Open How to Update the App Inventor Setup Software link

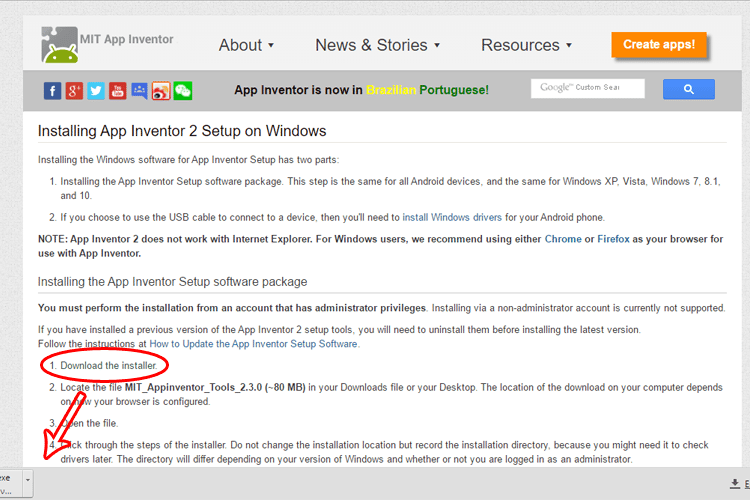[x=254, y=344]
